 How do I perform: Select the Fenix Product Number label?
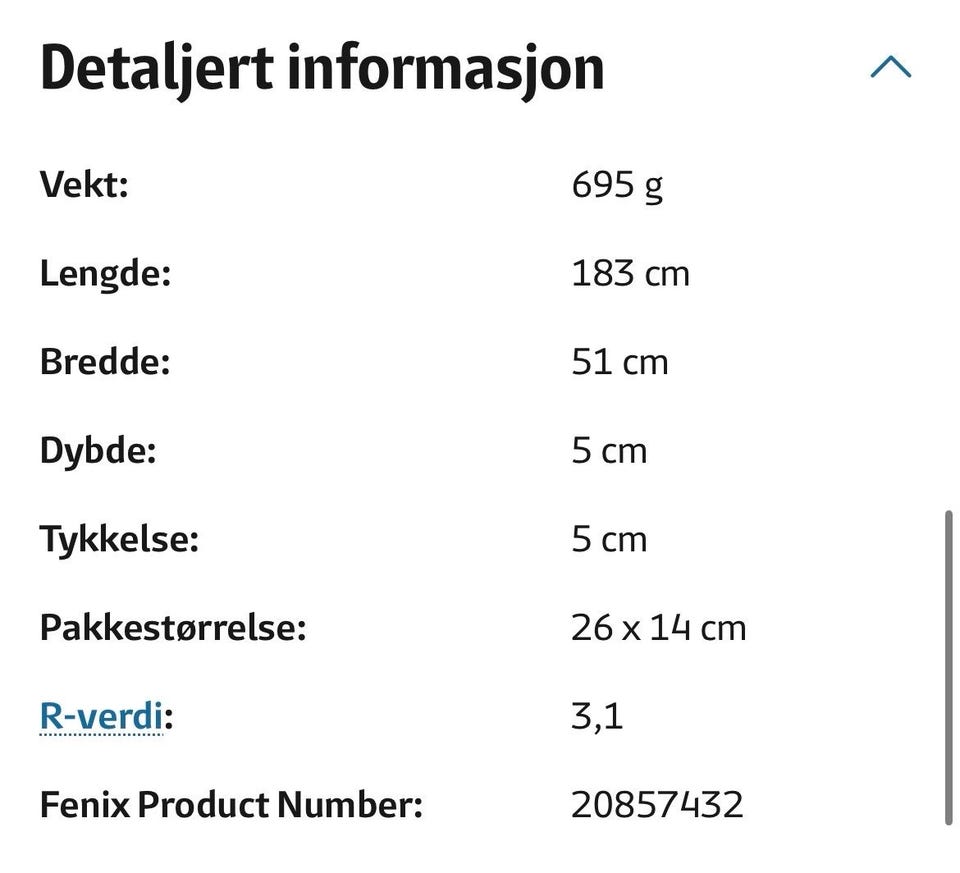point(231,804)
